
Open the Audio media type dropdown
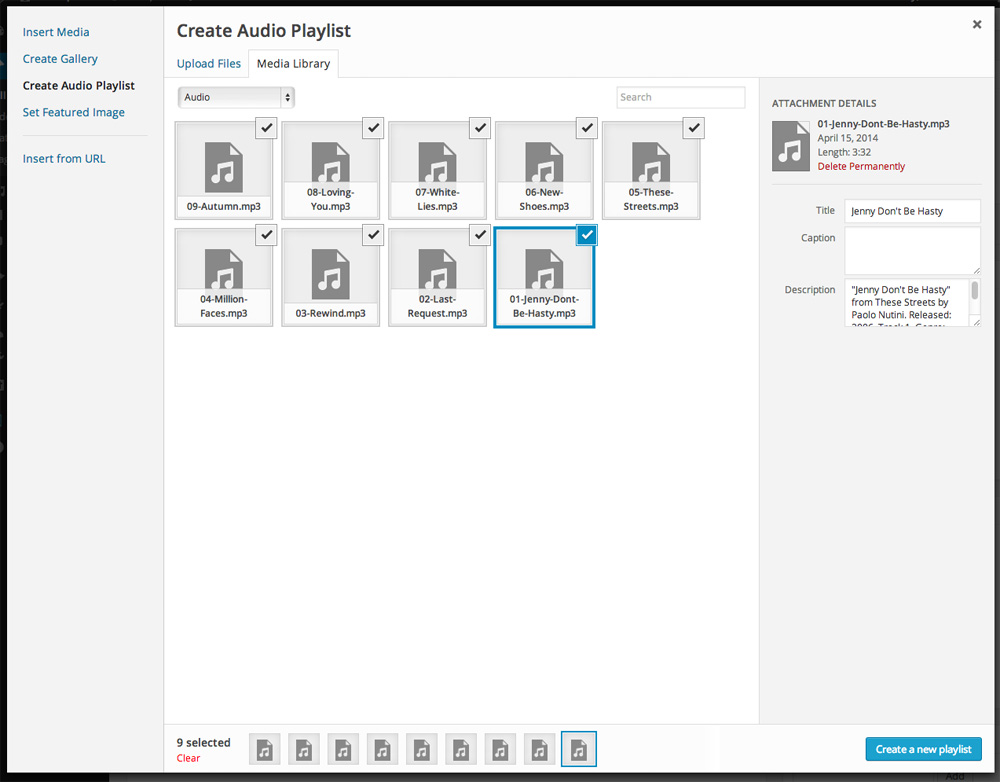[236, 97]
